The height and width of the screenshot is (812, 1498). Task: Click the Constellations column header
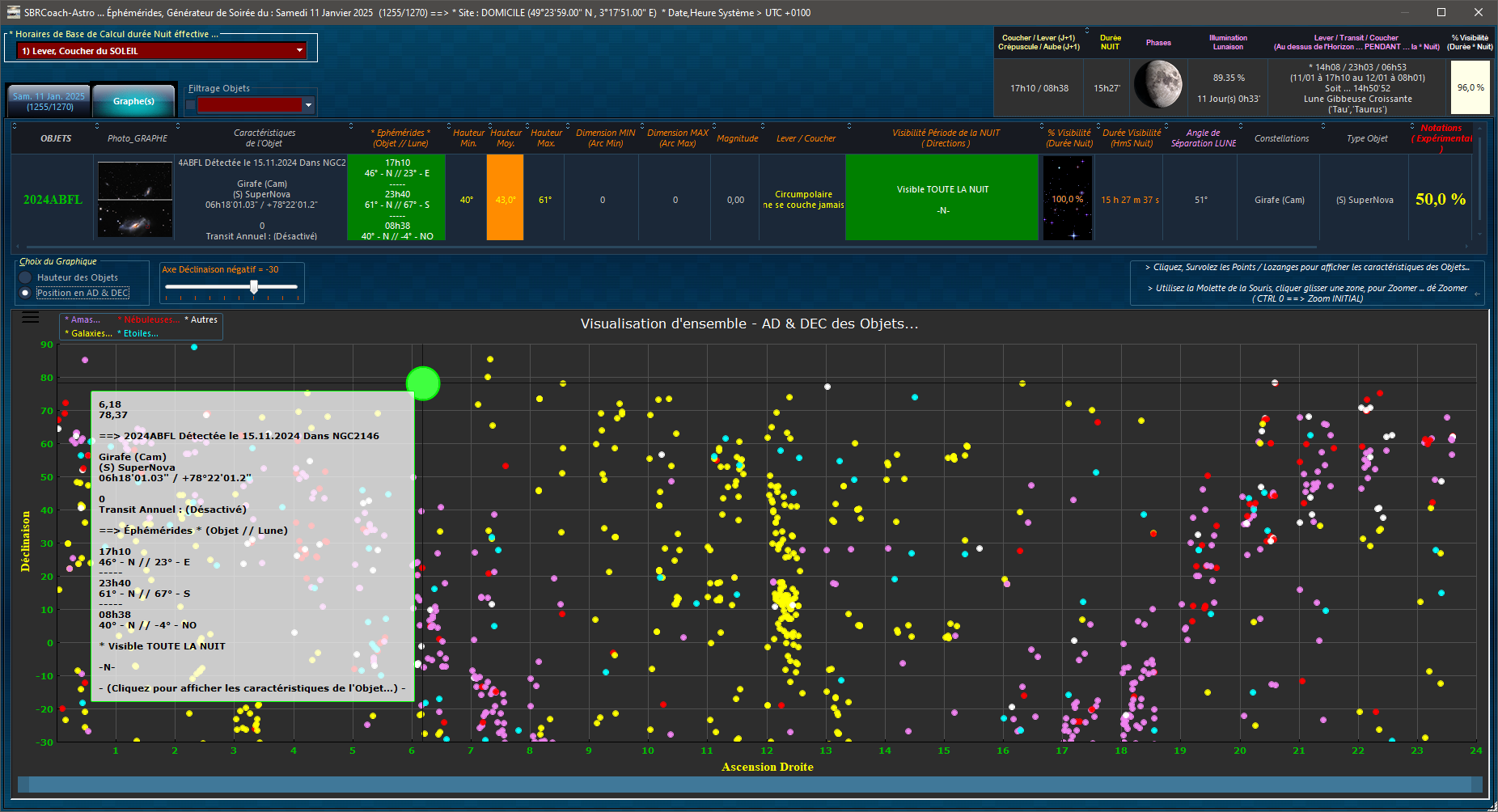click(x=1281, y=138)
